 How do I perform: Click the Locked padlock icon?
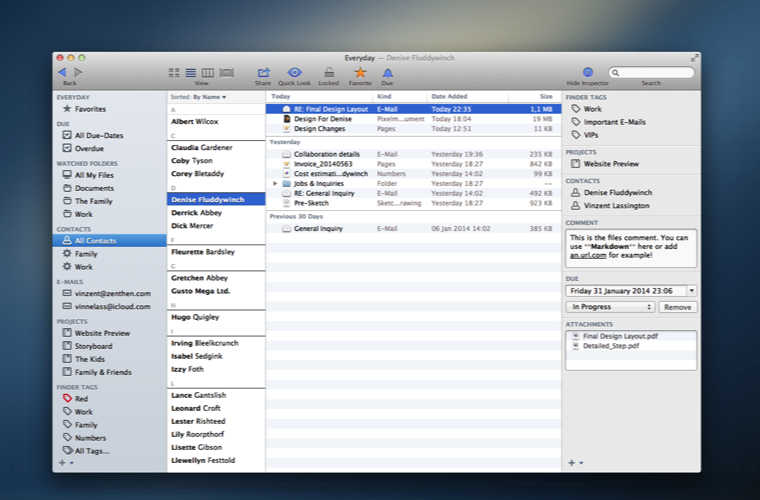coord(328,72)
